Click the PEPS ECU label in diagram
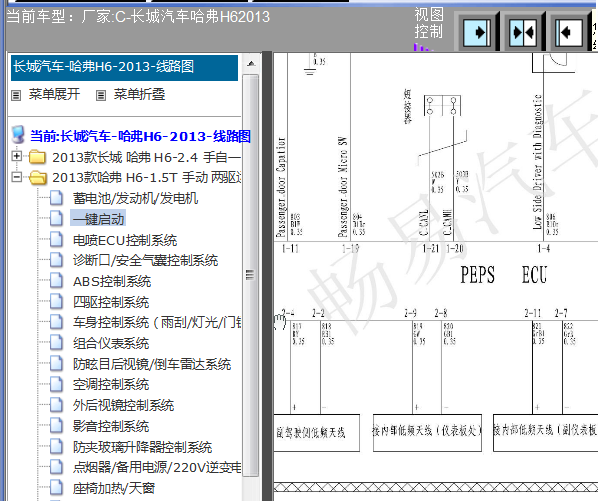Screen dimensions: 598x501 pyautogui.click(x=503, y=275)
